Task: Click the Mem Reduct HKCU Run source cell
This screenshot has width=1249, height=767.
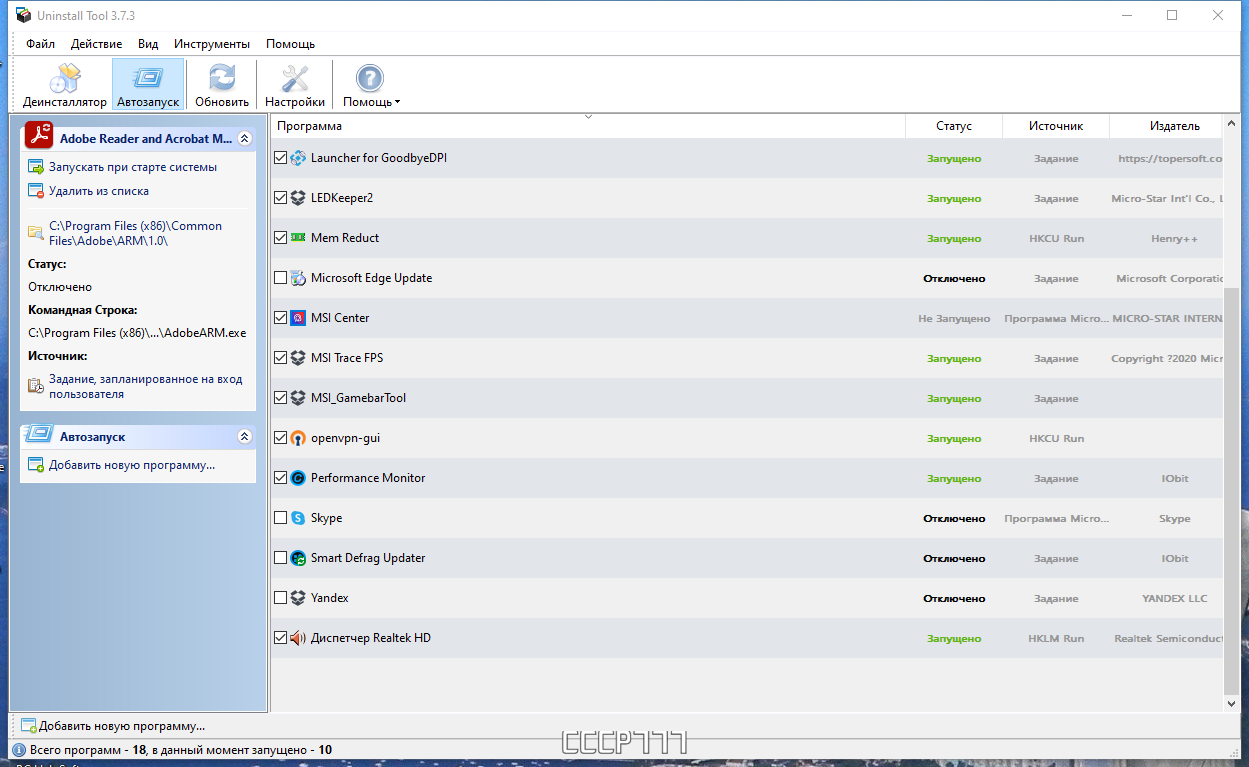Action: tap(1056, 238)
